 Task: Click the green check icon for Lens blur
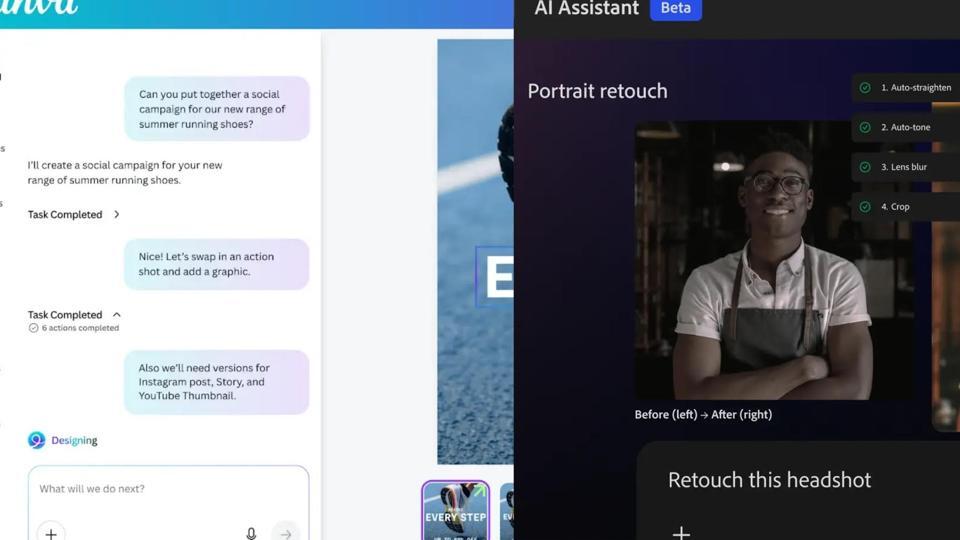tap(865, 167)
